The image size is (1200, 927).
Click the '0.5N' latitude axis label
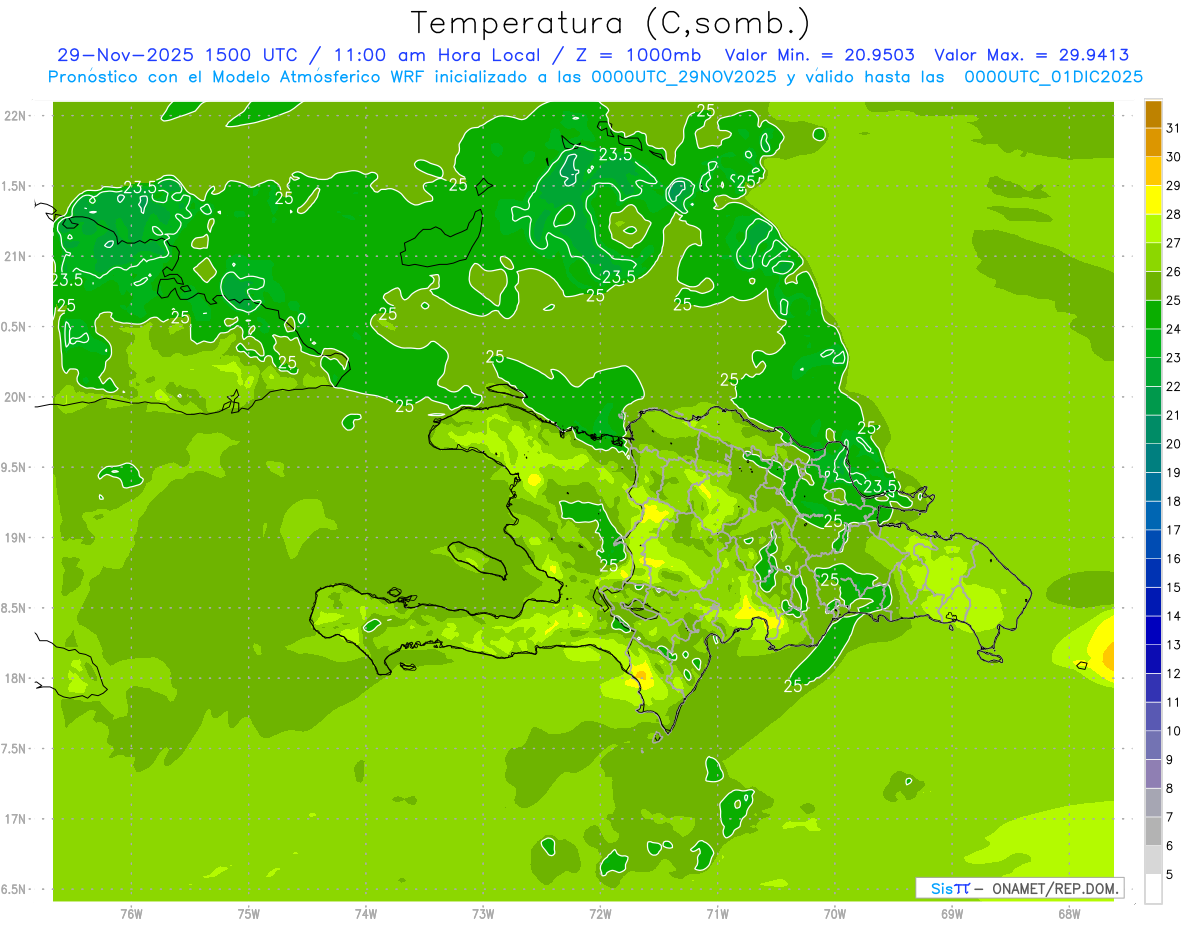click(x=14, y=327)
